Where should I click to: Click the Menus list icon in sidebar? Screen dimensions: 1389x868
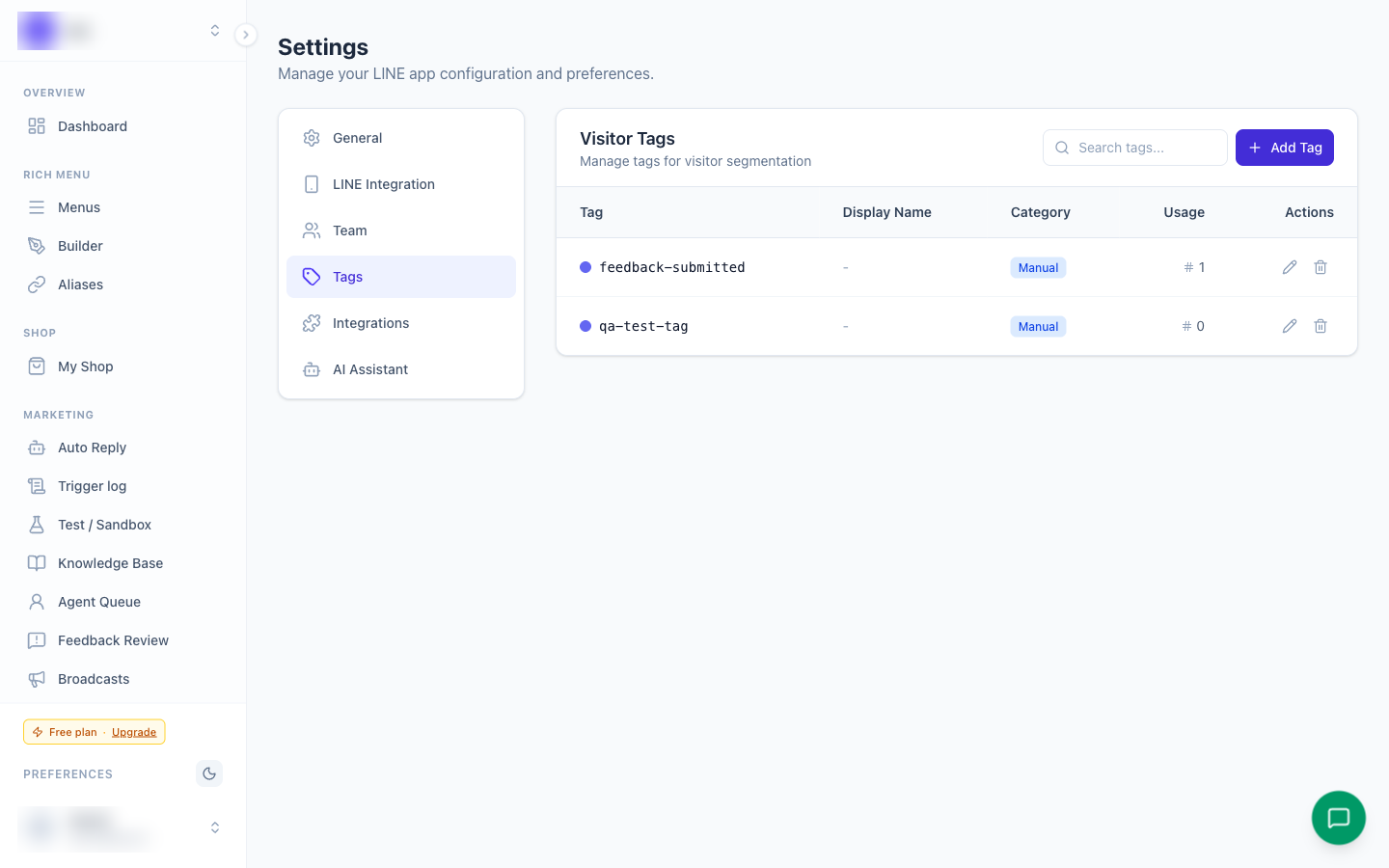(37, 207)
